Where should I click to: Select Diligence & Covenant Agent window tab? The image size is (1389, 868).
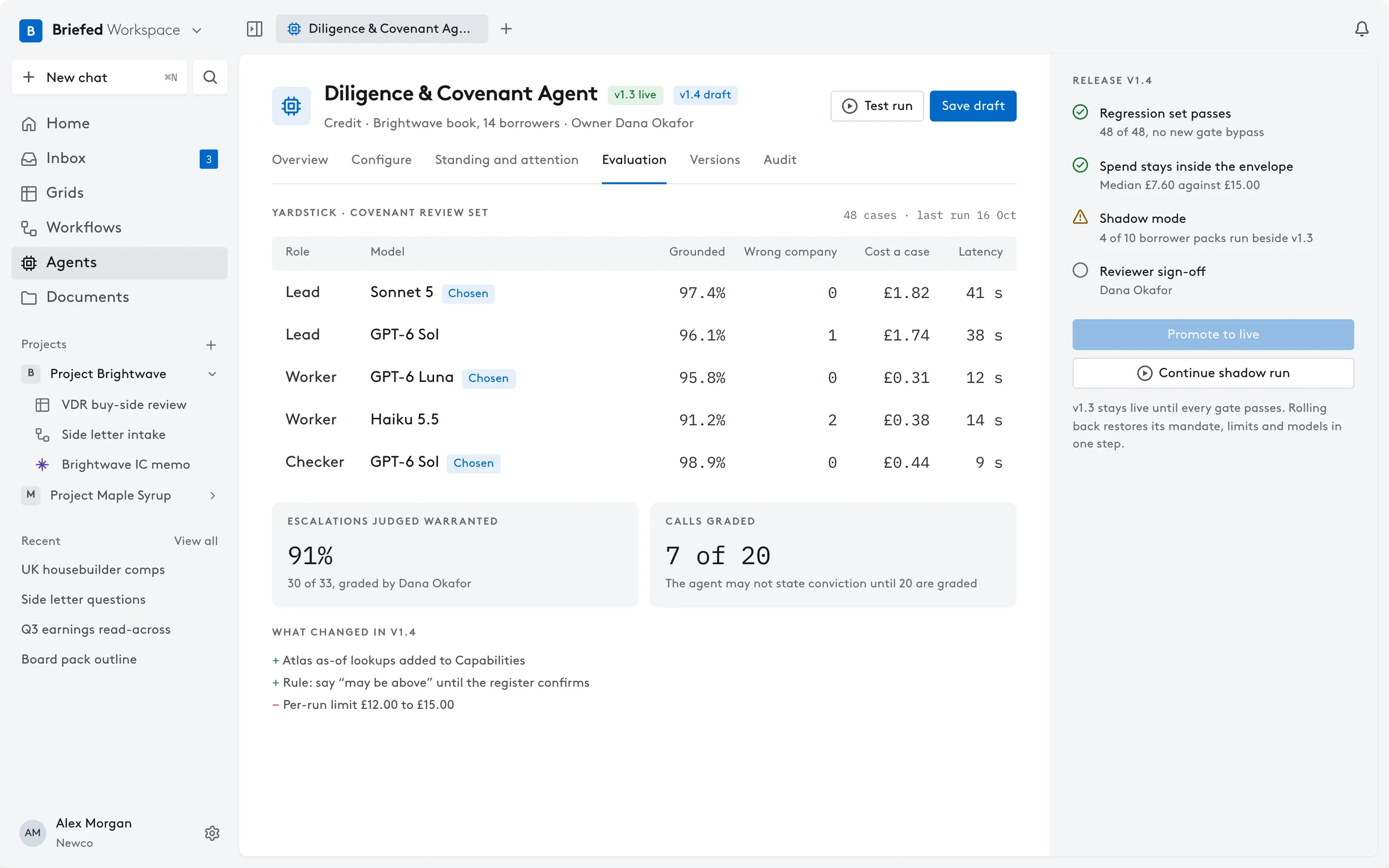[382, 29]
